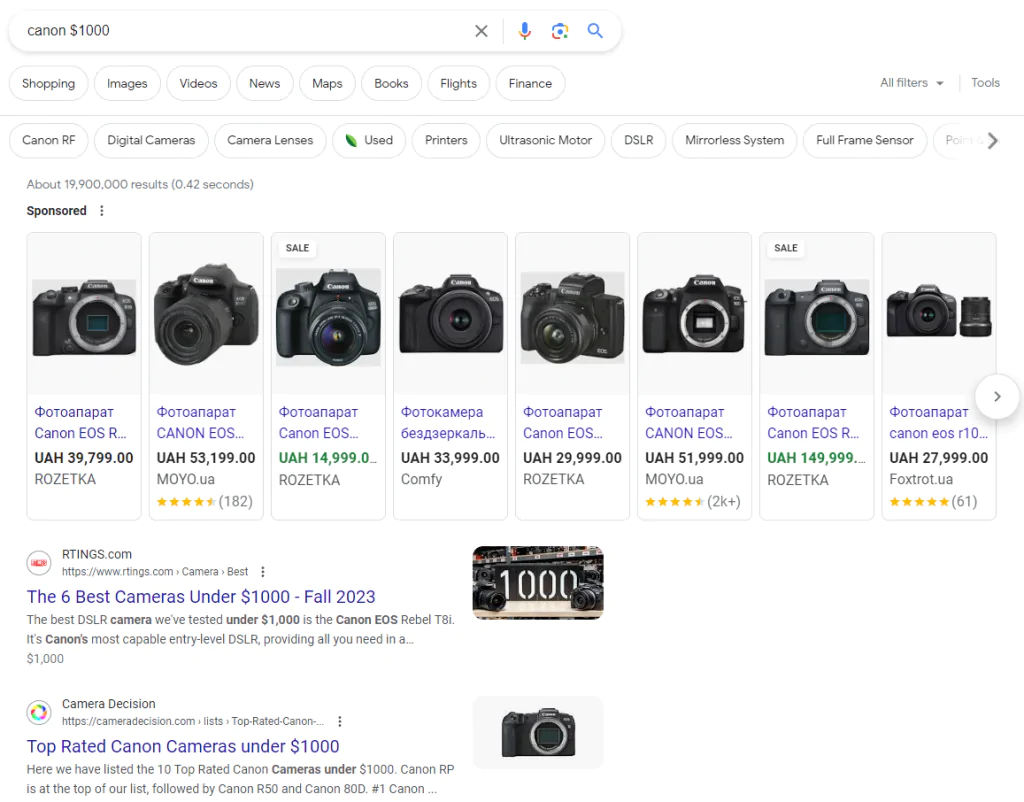Screen dimensions: 1024x802
Task: Show more filter chips with right chevron
Action: 993,140
